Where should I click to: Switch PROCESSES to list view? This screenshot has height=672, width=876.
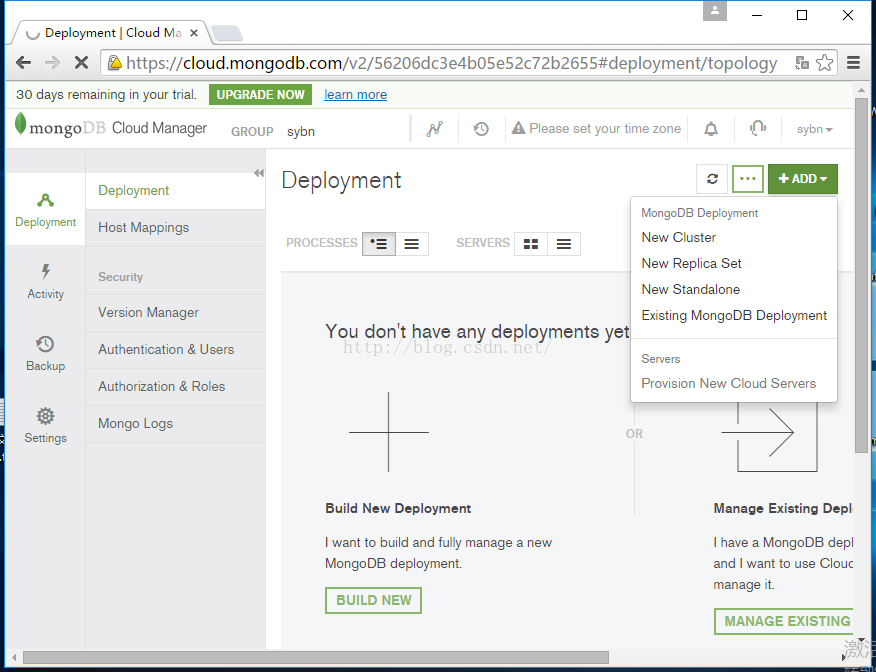[412, 244]
